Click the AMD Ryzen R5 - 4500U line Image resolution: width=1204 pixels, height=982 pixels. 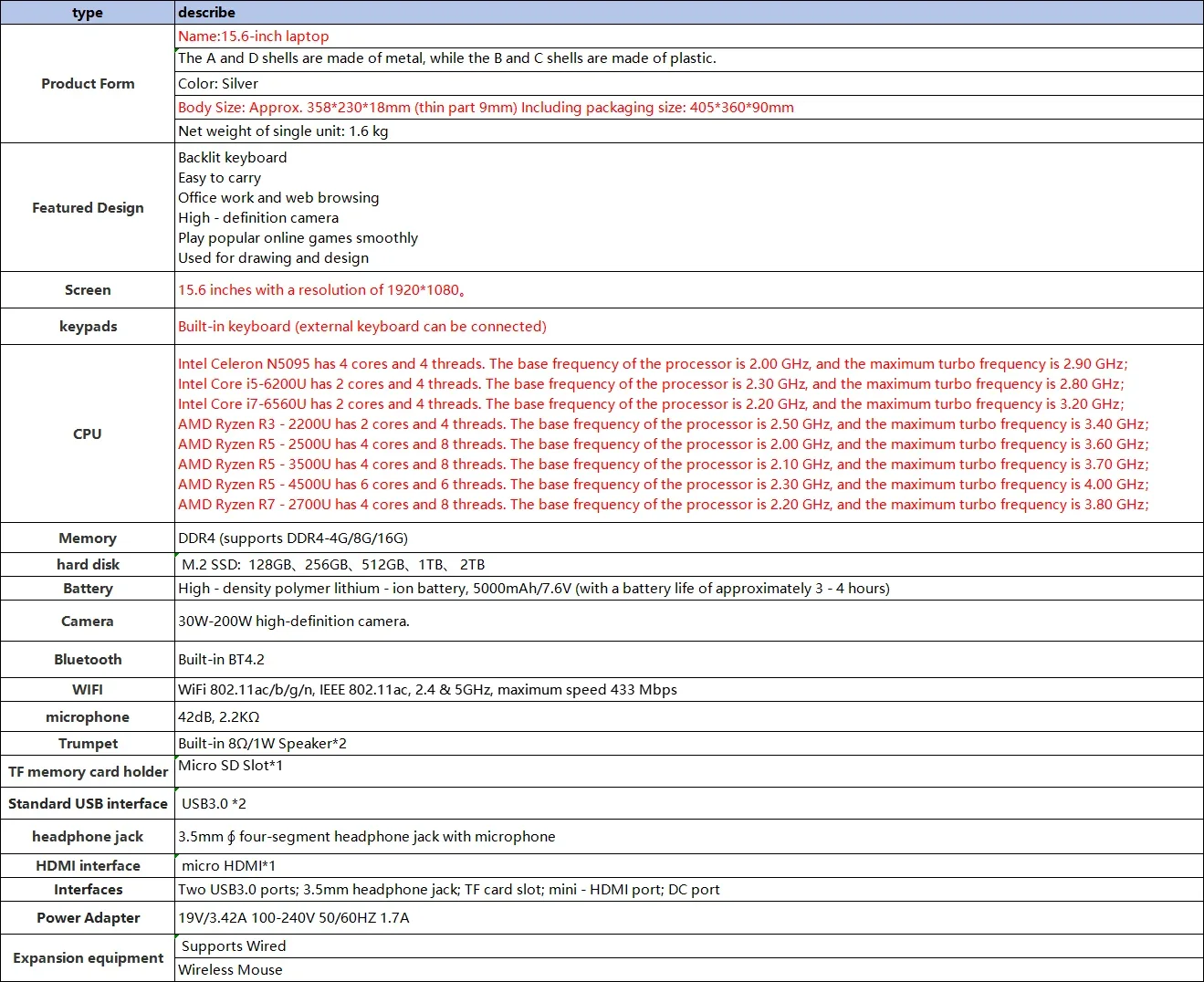(x=664, y=484)
